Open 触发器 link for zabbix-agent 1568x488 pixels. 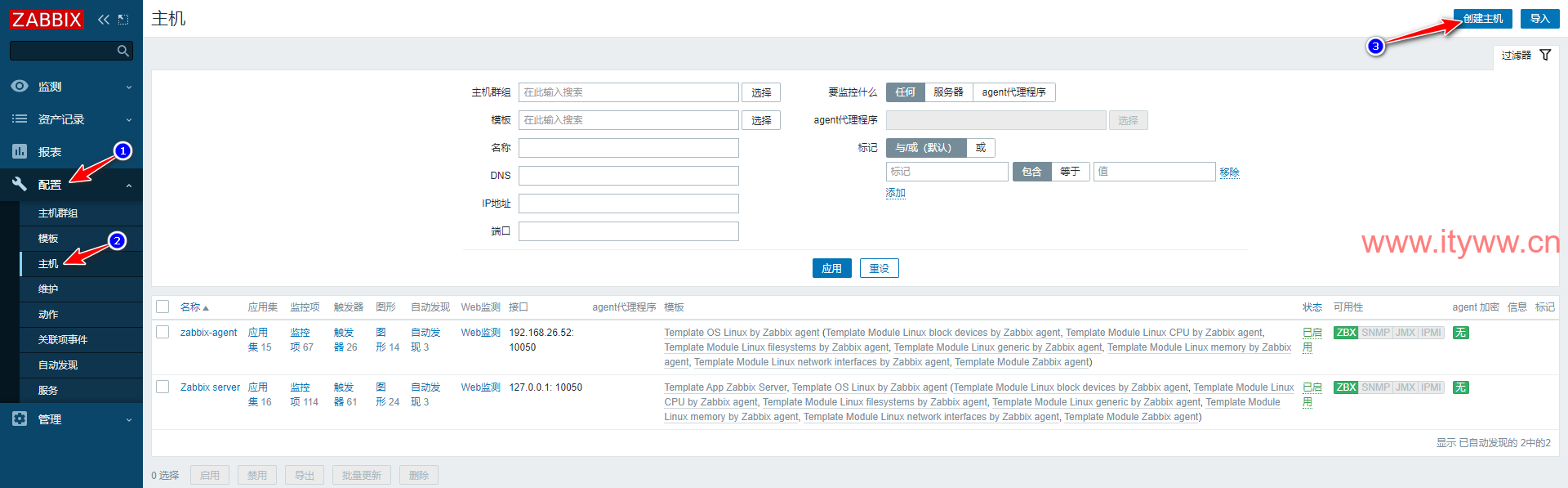point(345,340)
